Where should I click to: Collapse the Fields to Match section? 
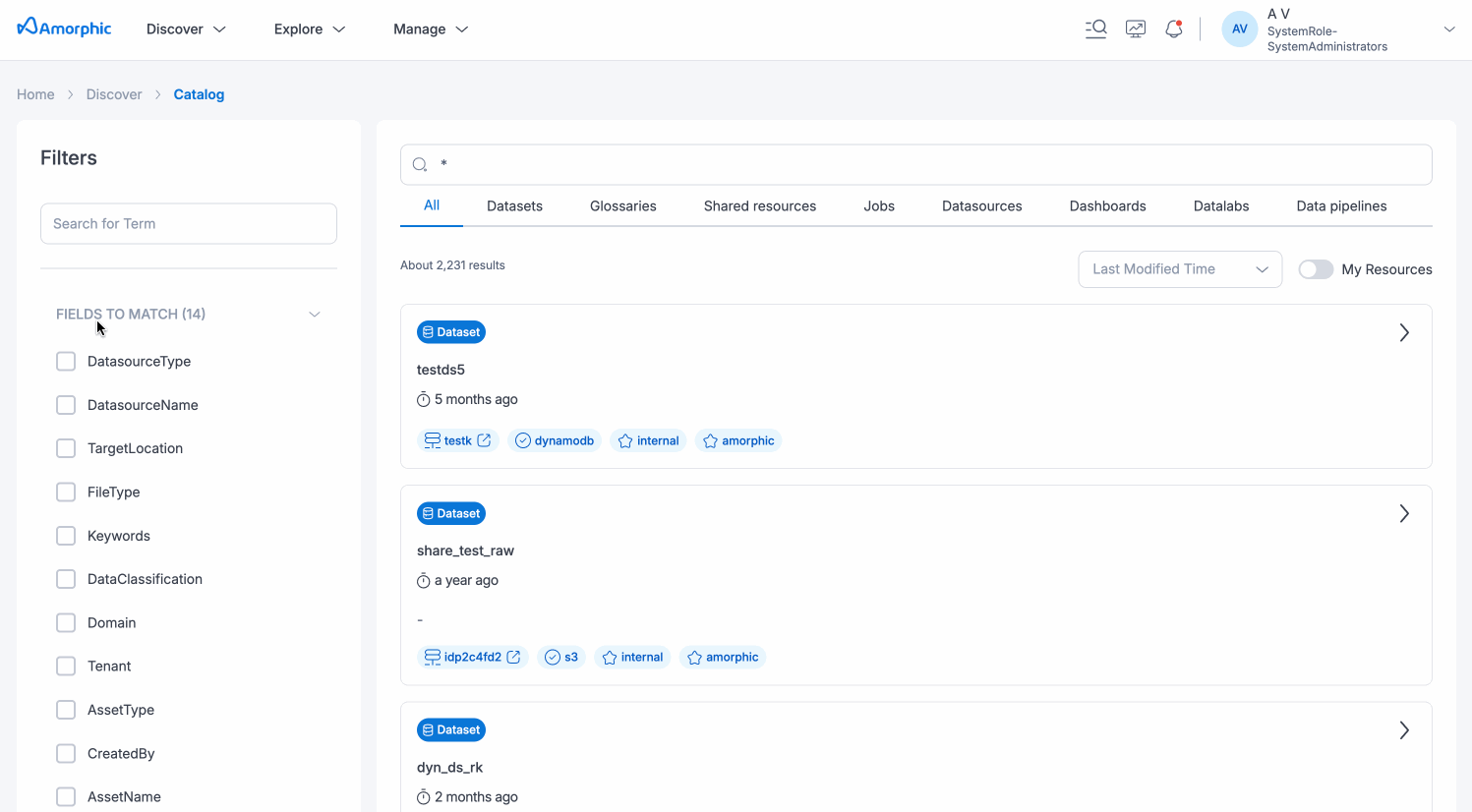pyautogui.click(x=315, y=315)
